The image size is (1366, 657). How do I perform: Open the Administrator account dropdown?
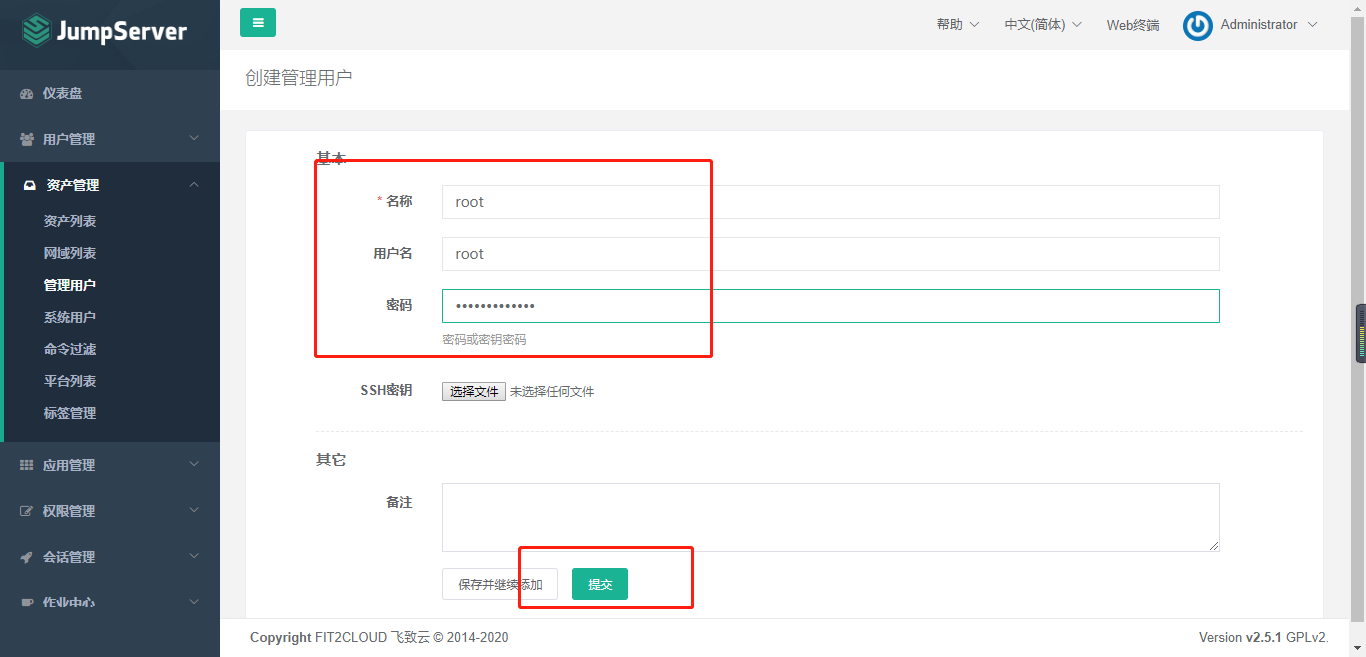click(x=1268, y=24)
